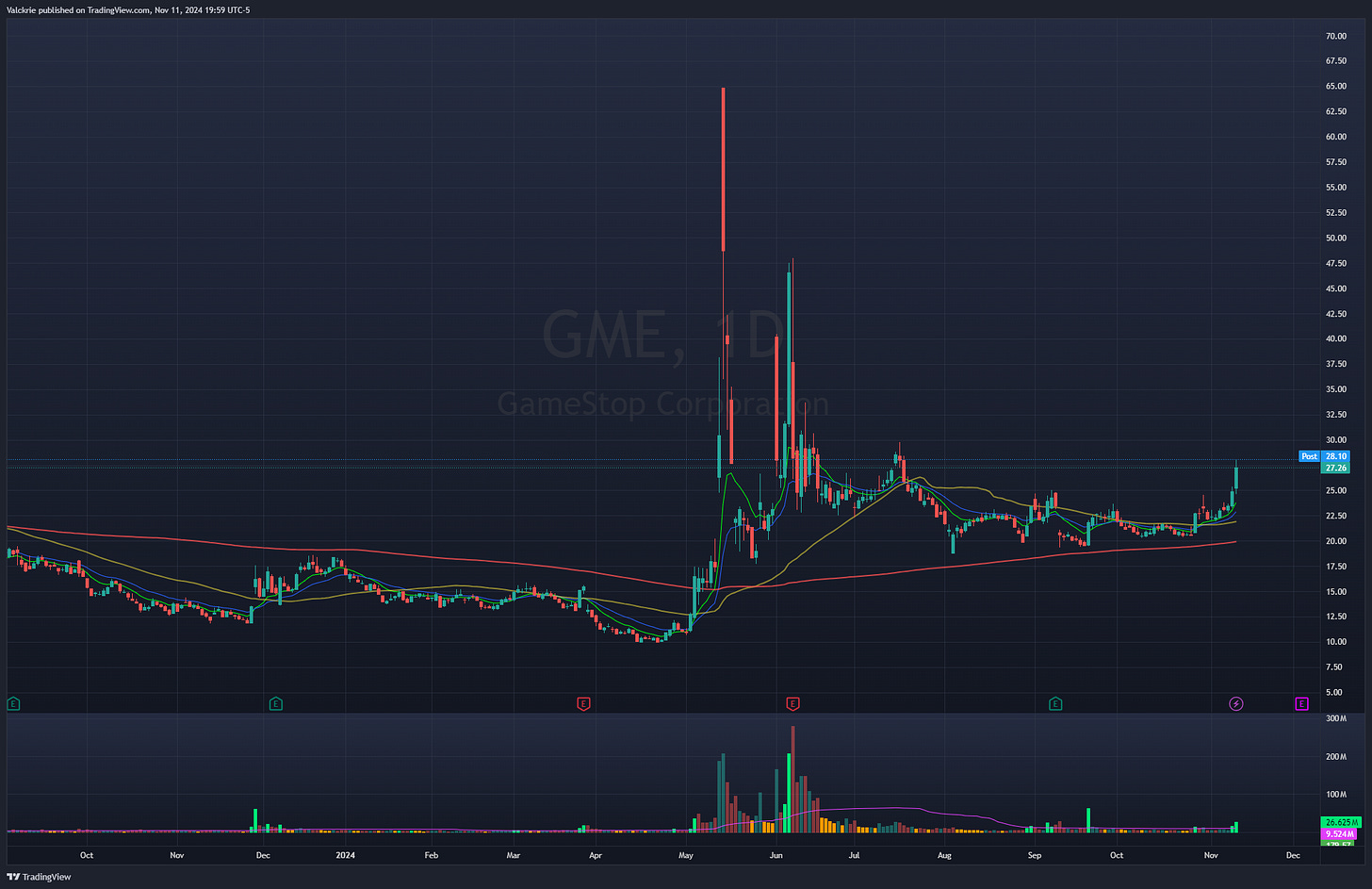Screen dimensions: 1372x889
Task: Select the Apr label on time axis
Action: coord(596,855)
